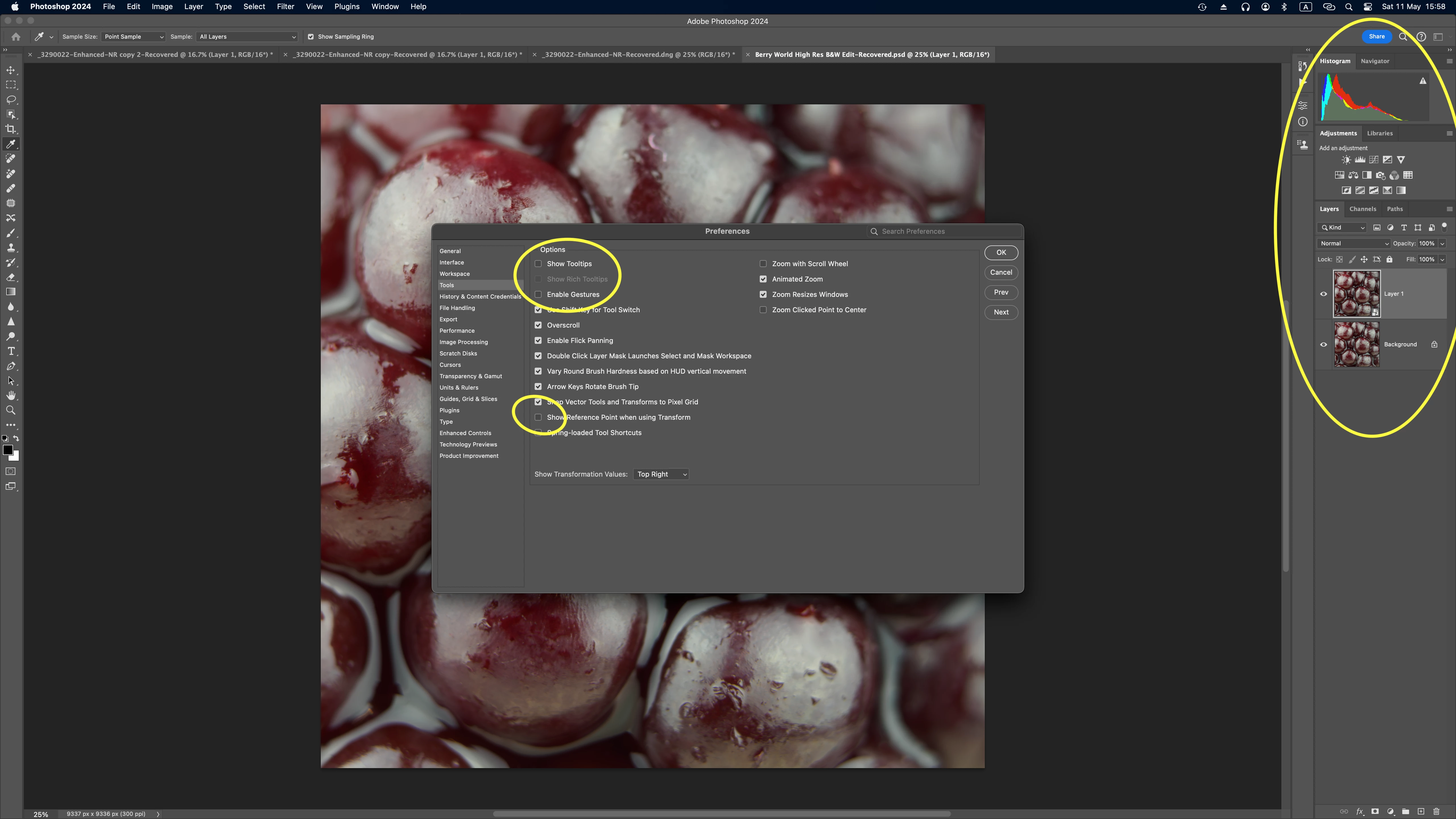The height and width of the screenshot is (819, 1456).
Task: Enable the Show Tooltips checkbox
Action: 538,264
